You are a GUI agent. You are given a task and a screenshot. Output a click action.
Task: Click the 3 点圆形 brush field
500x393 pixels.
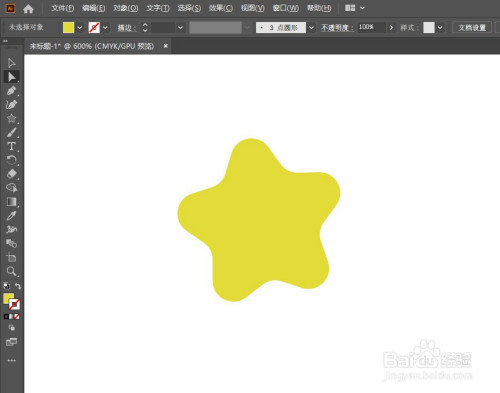[281, 28]
